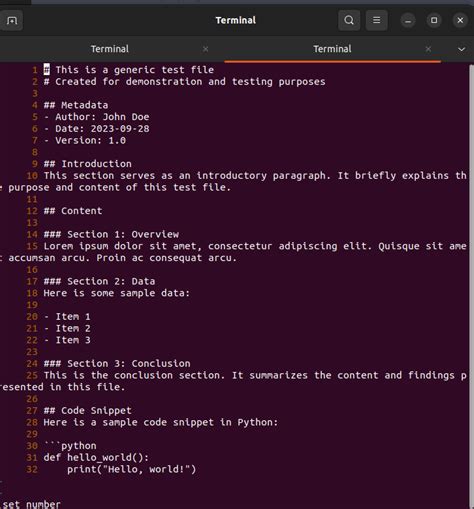Click 'resented in this file.' wrapped line
This screenshot has width=474, height=509.
coord(63,387)
